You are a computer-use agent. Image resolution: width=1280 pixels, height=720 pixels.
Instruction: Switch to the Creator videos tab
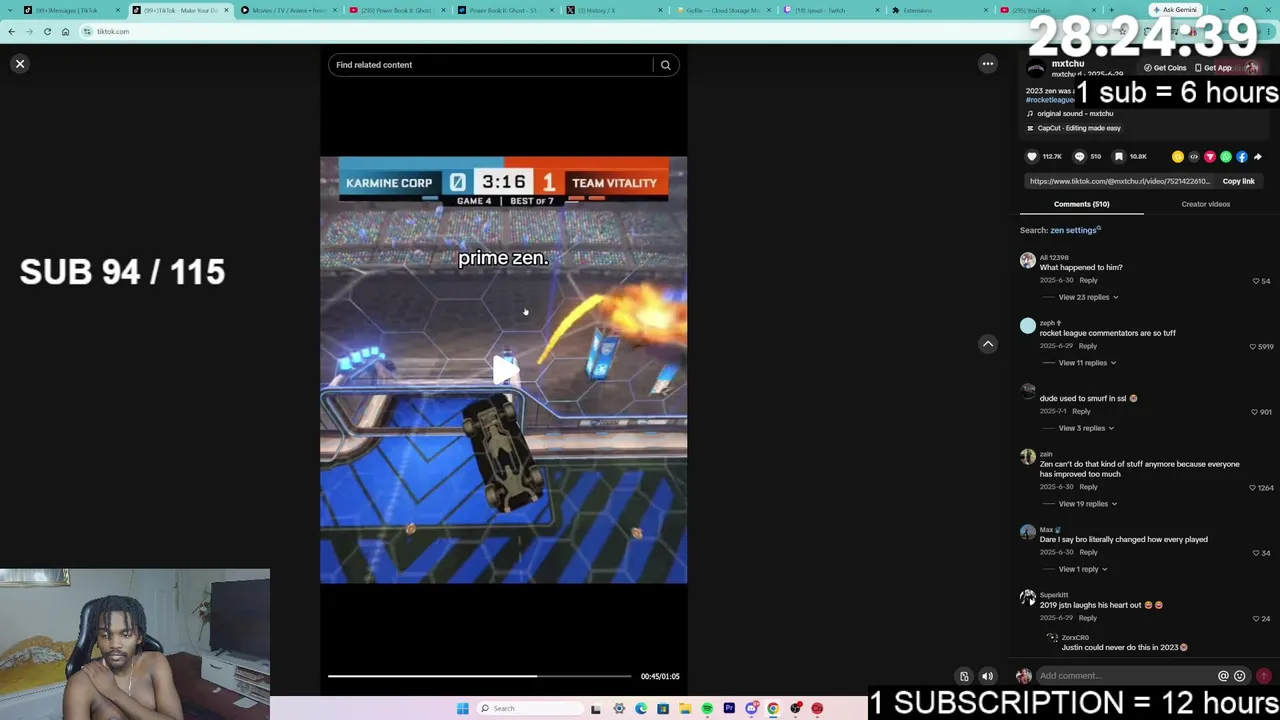click(x=1206, y=204)
